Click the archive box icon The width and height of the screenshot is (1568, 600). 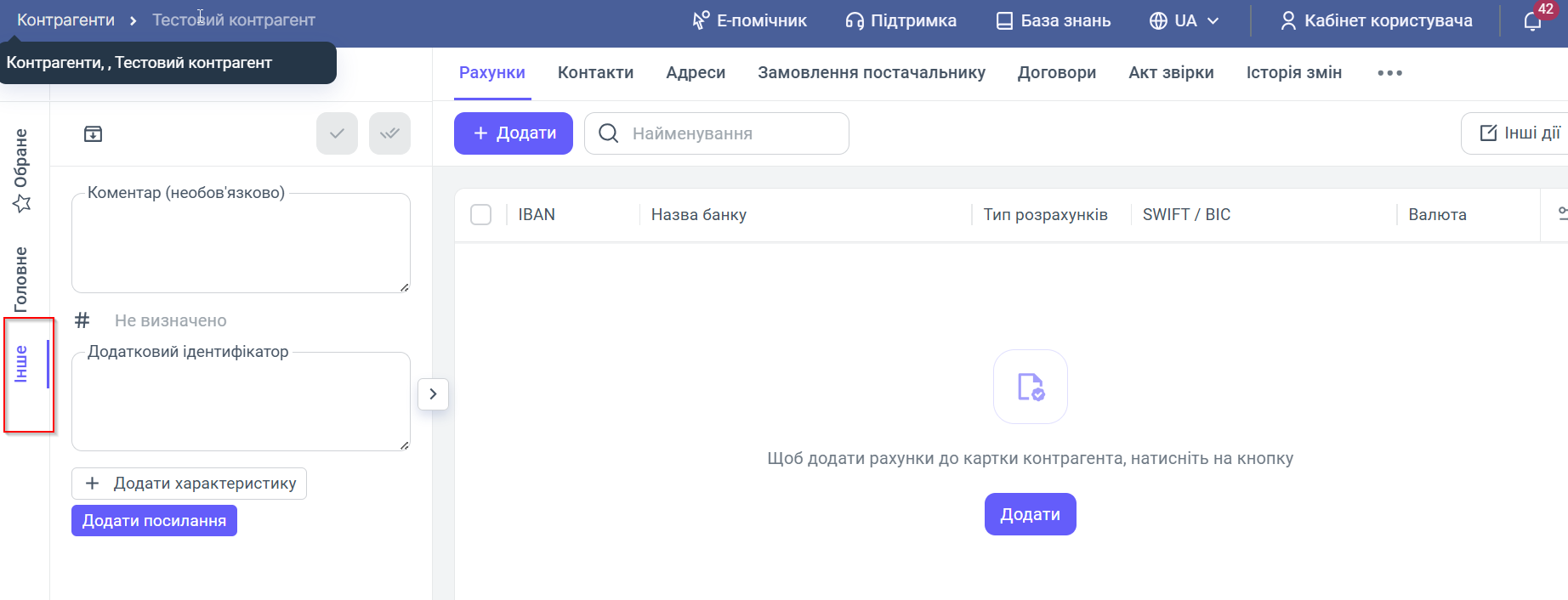pos(93,133)
